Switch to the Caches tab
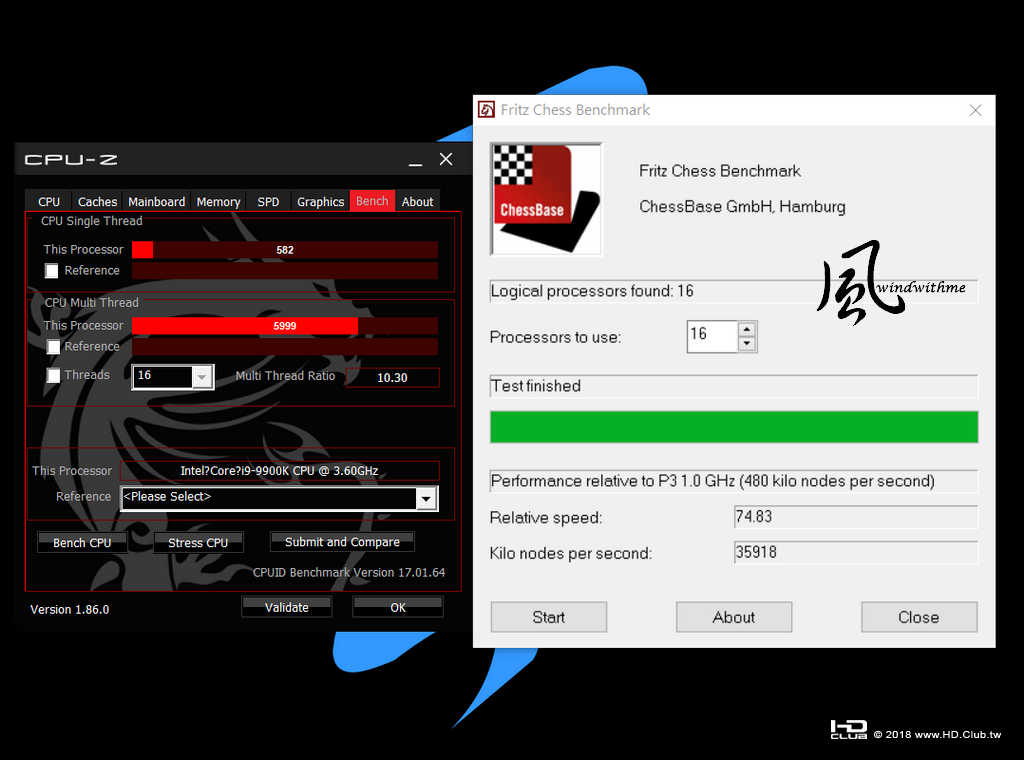 coord(97,202)
